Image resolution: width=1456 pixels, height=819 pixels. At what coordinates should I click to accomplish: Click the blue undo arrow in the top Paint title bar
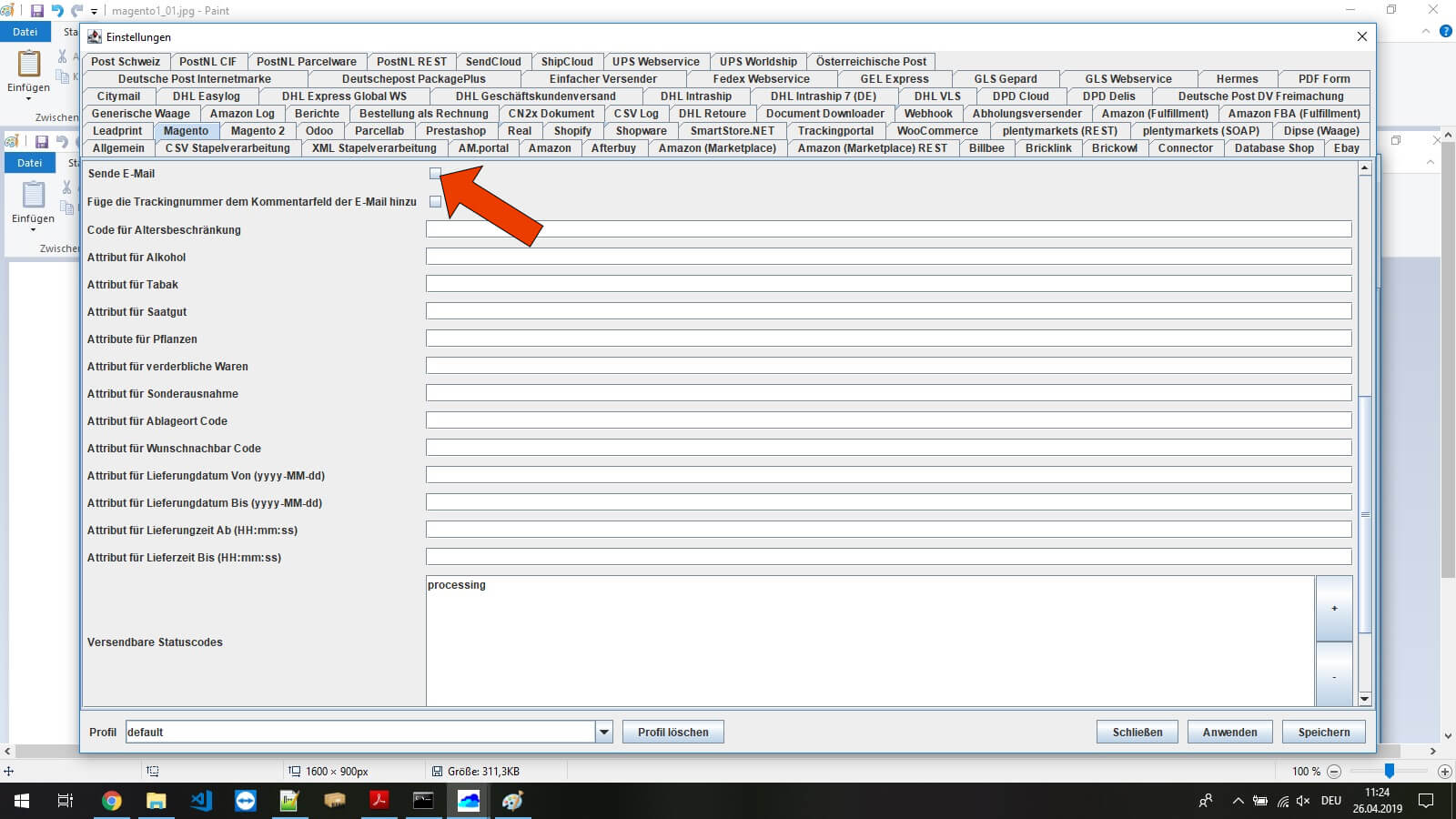tap(57, 11)
